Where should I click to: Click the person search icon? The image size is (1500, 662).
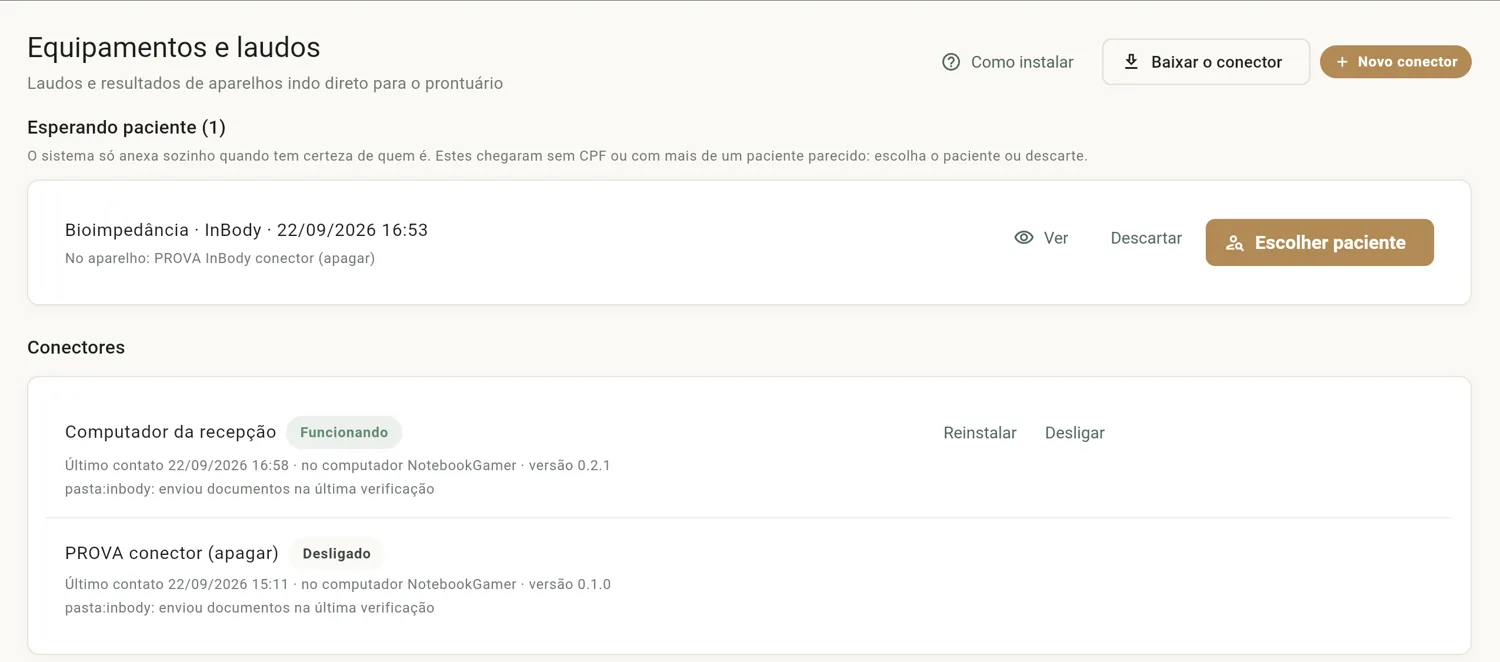coord(1235,243)
